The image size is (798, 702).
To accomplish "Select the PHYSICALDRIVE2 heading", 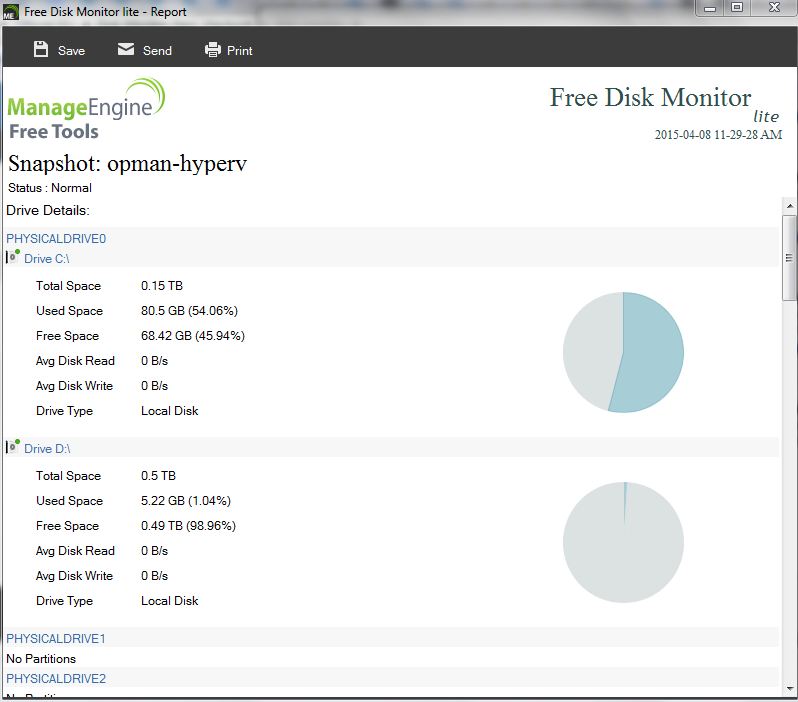I will (x=56, y=679).
